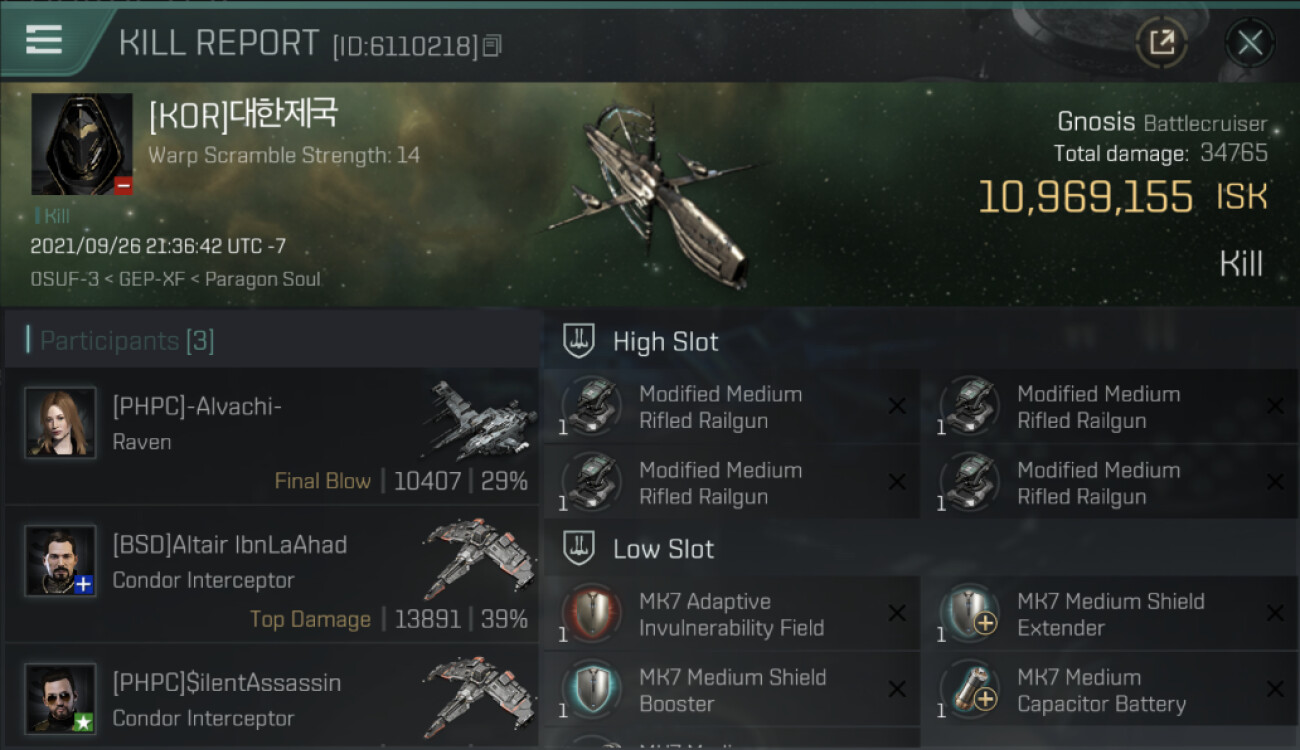Select MK7 Medium Capacitor Battery icon
Screen dimensions: 1300x750
[970, 690]
